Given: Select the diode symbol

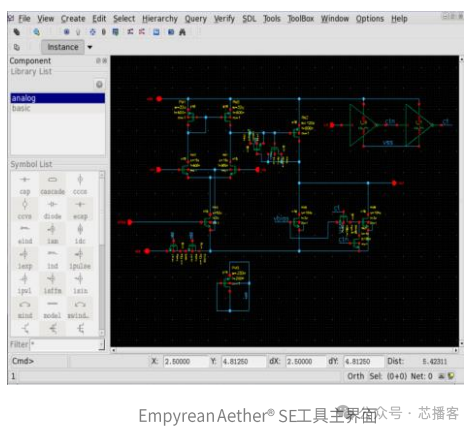Looking at the screenshot, I should 52,210.
